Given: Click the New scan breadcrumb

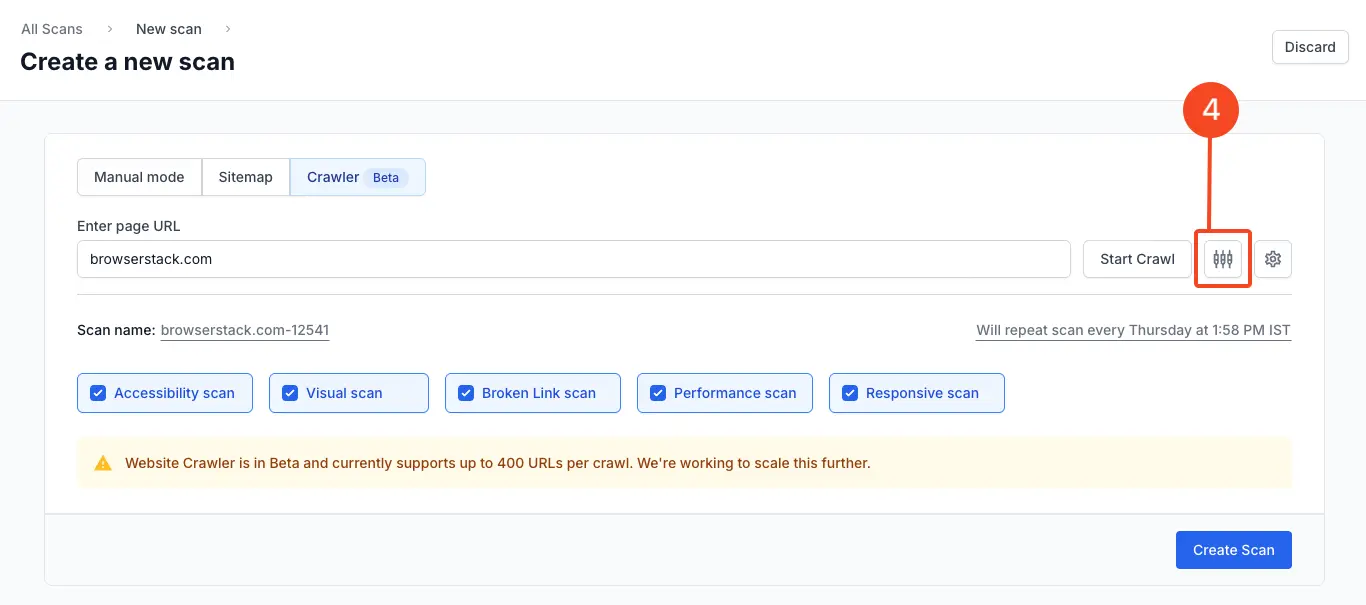Looking at the screenshot, I should pos(169,29).
